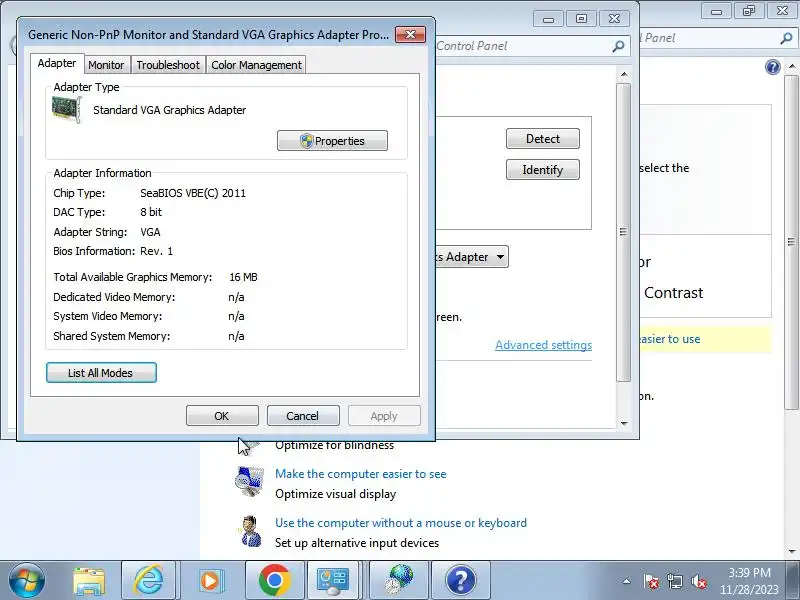
Task: Click List All Modes button
Action: tap(101, 373)
